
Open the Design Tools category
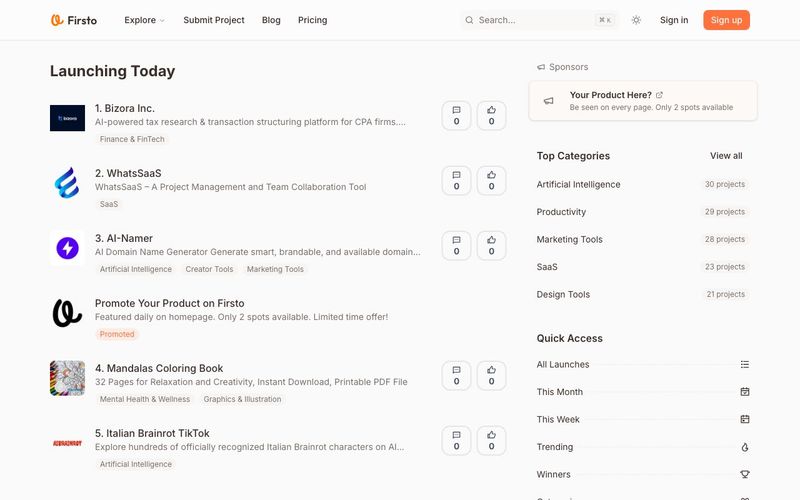[x=643, y=294]
